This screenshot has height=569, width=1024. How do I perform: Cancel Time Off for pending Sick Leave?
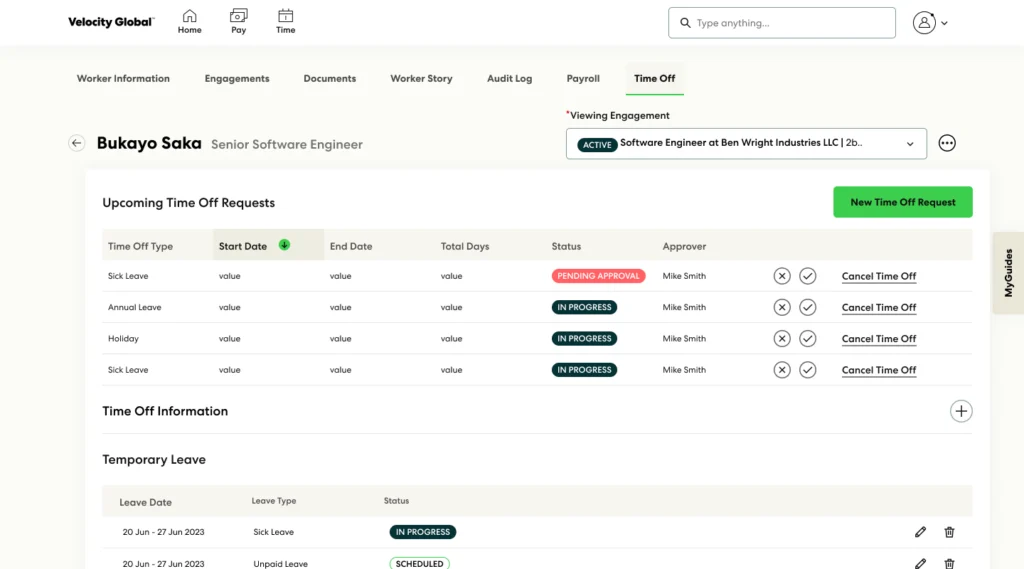point(879,276)
